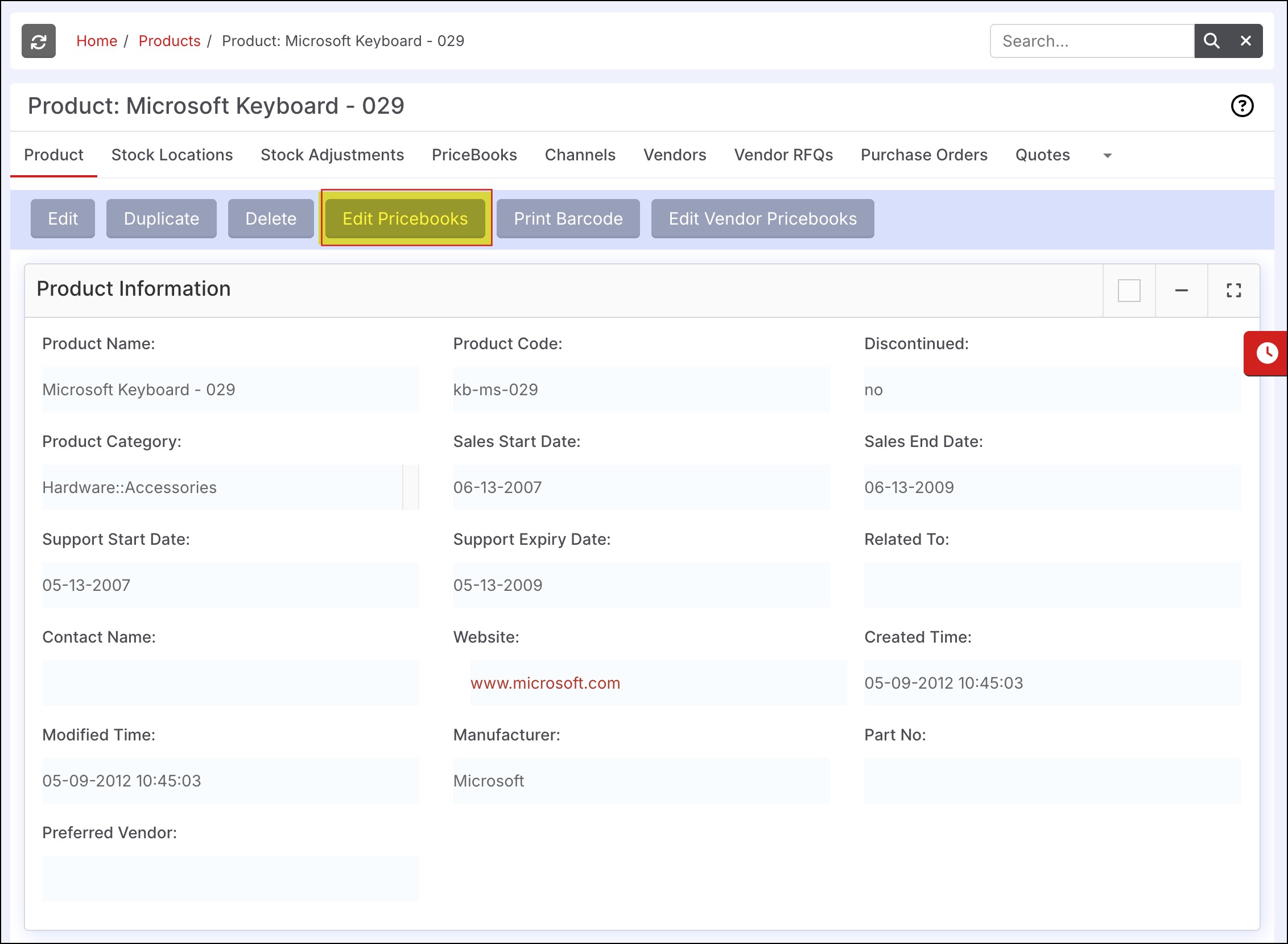The height and width of the screenshot is (944, 1288).
Task: Expand Product Information panel to fullscreen
Action: pyautogui.click(x=1233, y=290)
